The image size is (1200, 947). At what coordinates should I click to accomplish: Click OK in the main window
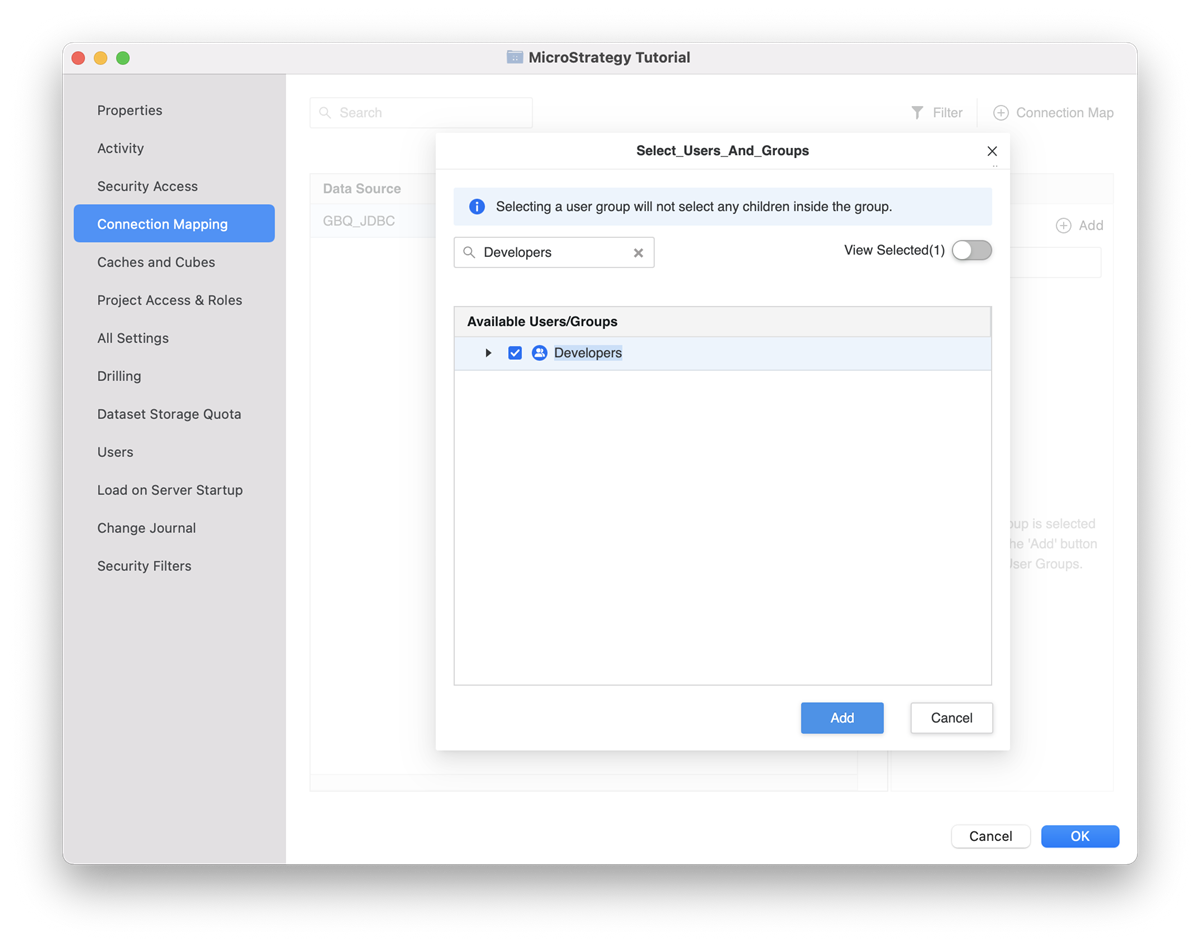click(x=1079, y=836)
